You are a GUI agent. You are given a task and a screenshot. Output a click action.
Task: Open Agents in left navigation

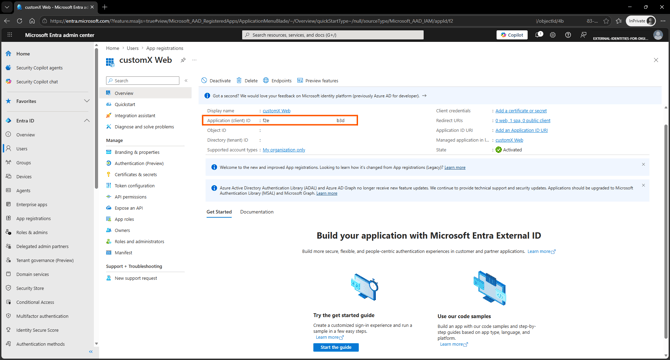[23, 191]
